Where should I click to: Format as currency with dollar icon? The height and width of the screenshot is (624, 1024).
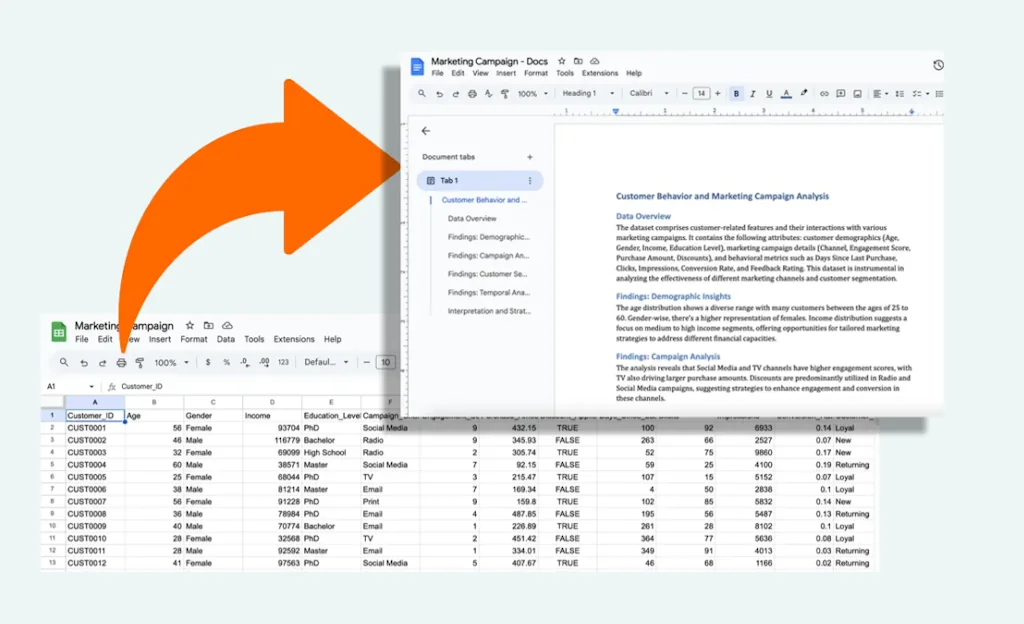pyautogui.click(x=208, y=362)
